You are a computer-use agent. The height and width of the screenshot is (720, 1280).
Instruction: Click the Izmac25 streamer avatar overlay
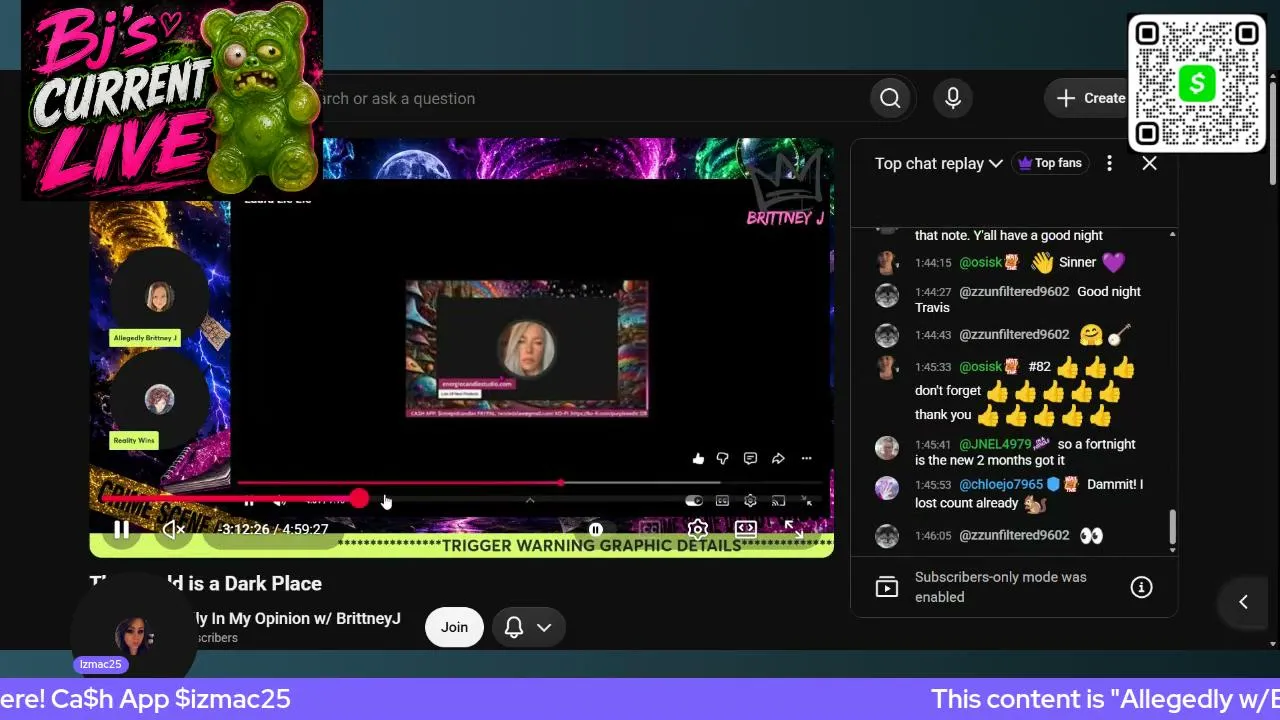[x=135, y=634]
